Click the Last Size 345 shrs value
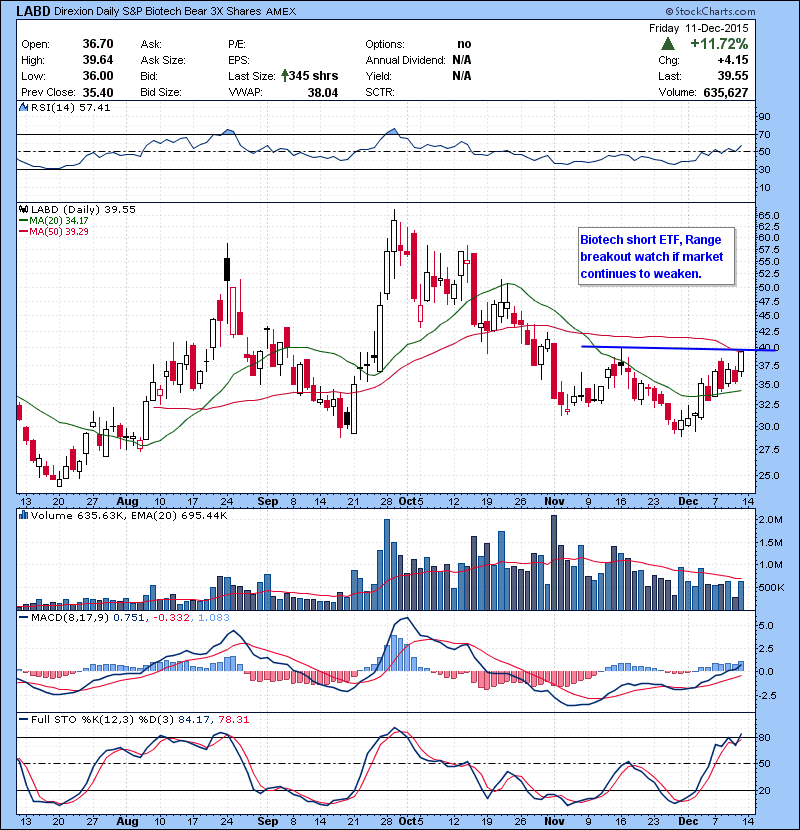The height and width of the screenshot is (830, 800). tap(313, 76)
